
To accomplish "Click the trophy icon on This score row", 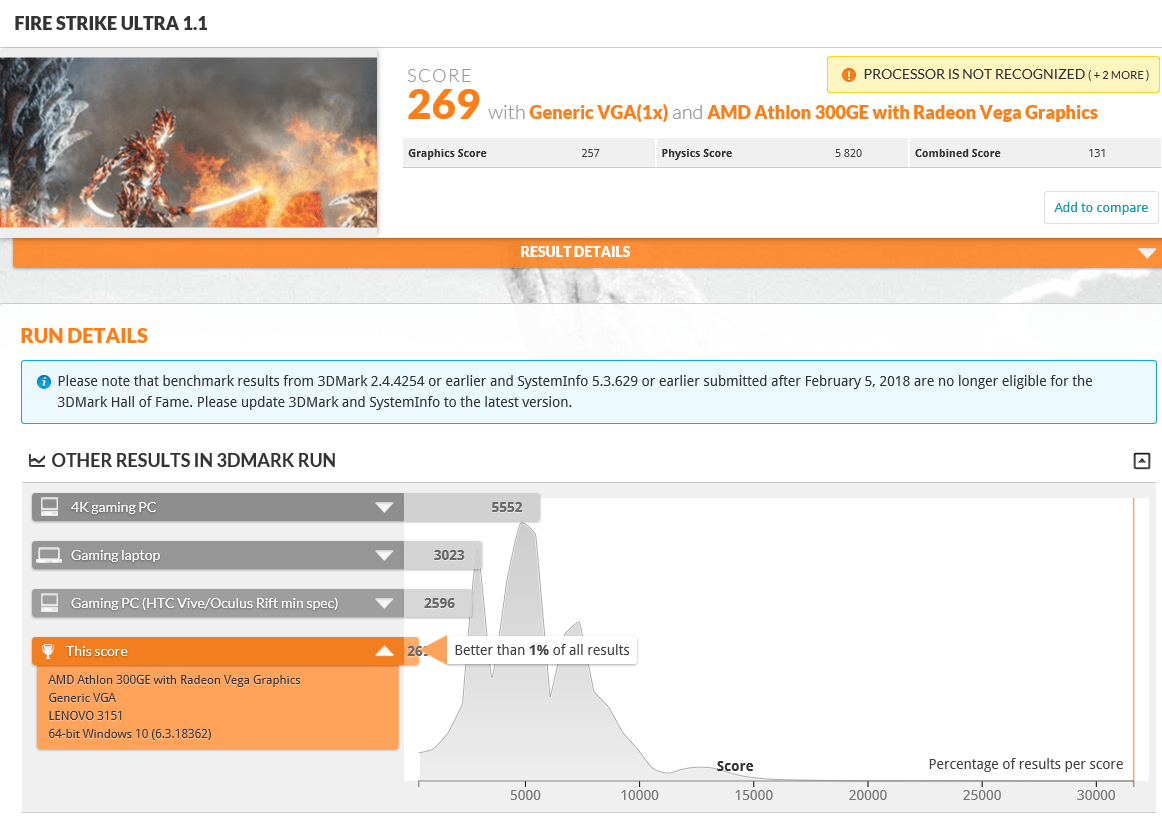I will [48, 651].
